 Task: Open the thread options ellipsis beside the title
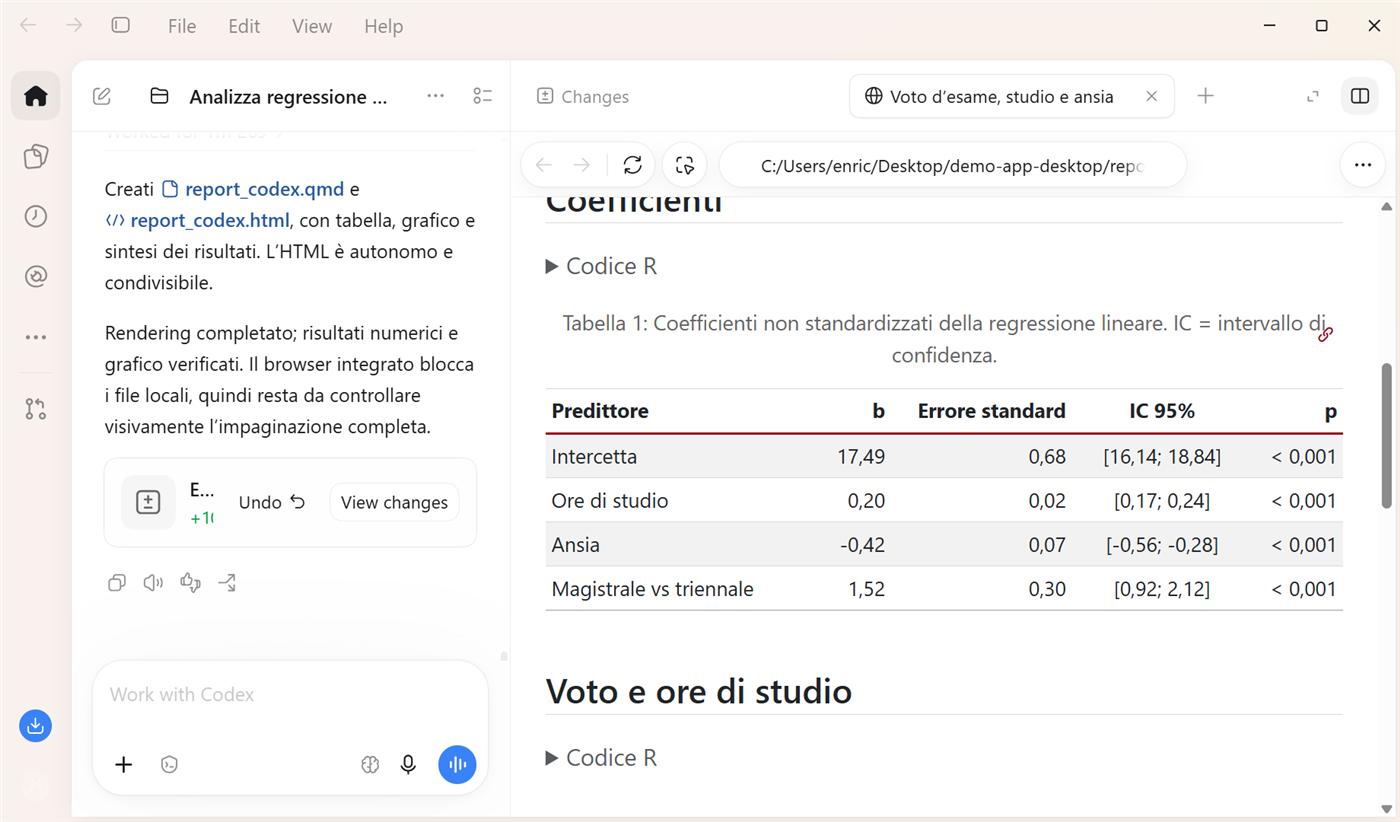(x=435, y=96)
